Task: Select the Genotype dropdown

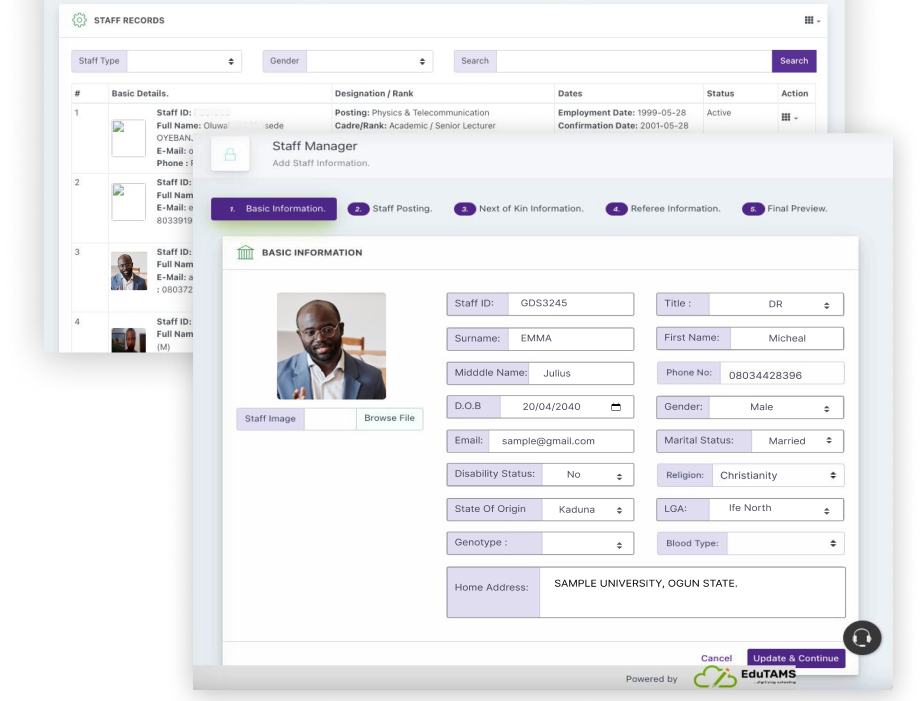Action: 587,544
